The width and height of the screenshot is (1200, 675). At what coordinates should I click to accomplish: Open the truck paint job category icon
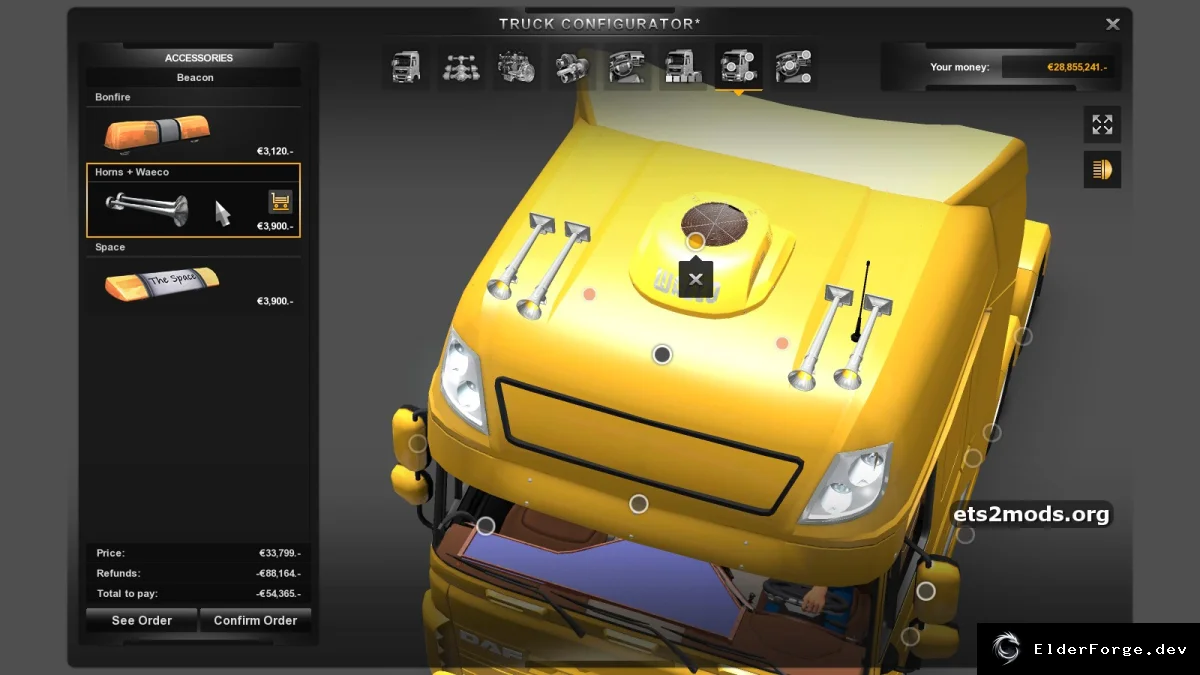click(x=683, y=67)
